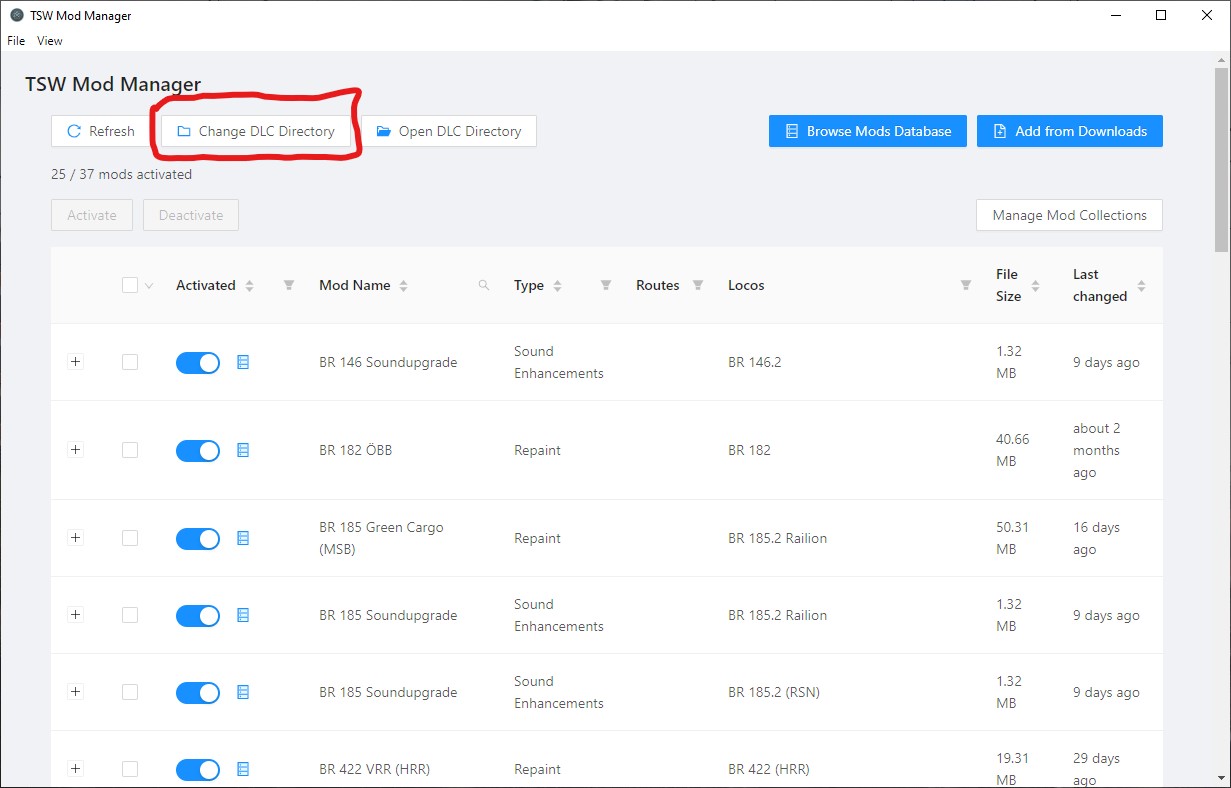Click the vertical scrollbar on the right
The image size is (1231, 788).
point(1221,160)
